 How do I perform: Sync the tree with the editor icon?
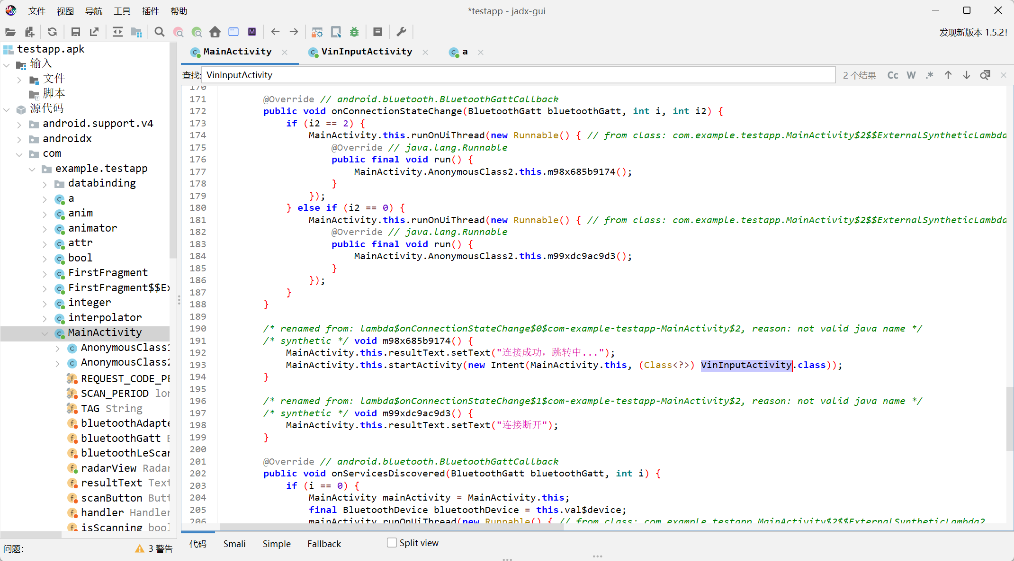click(118, 32)
